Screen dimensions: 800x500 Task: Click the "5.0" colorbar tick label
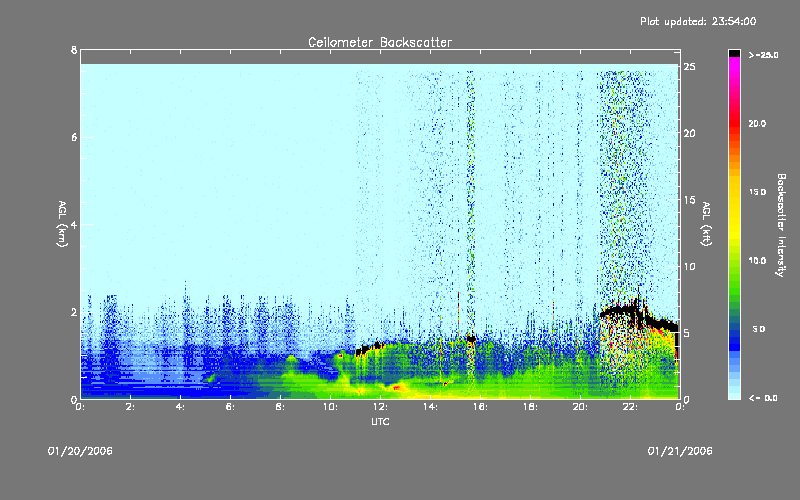click(x=759, y=329)
